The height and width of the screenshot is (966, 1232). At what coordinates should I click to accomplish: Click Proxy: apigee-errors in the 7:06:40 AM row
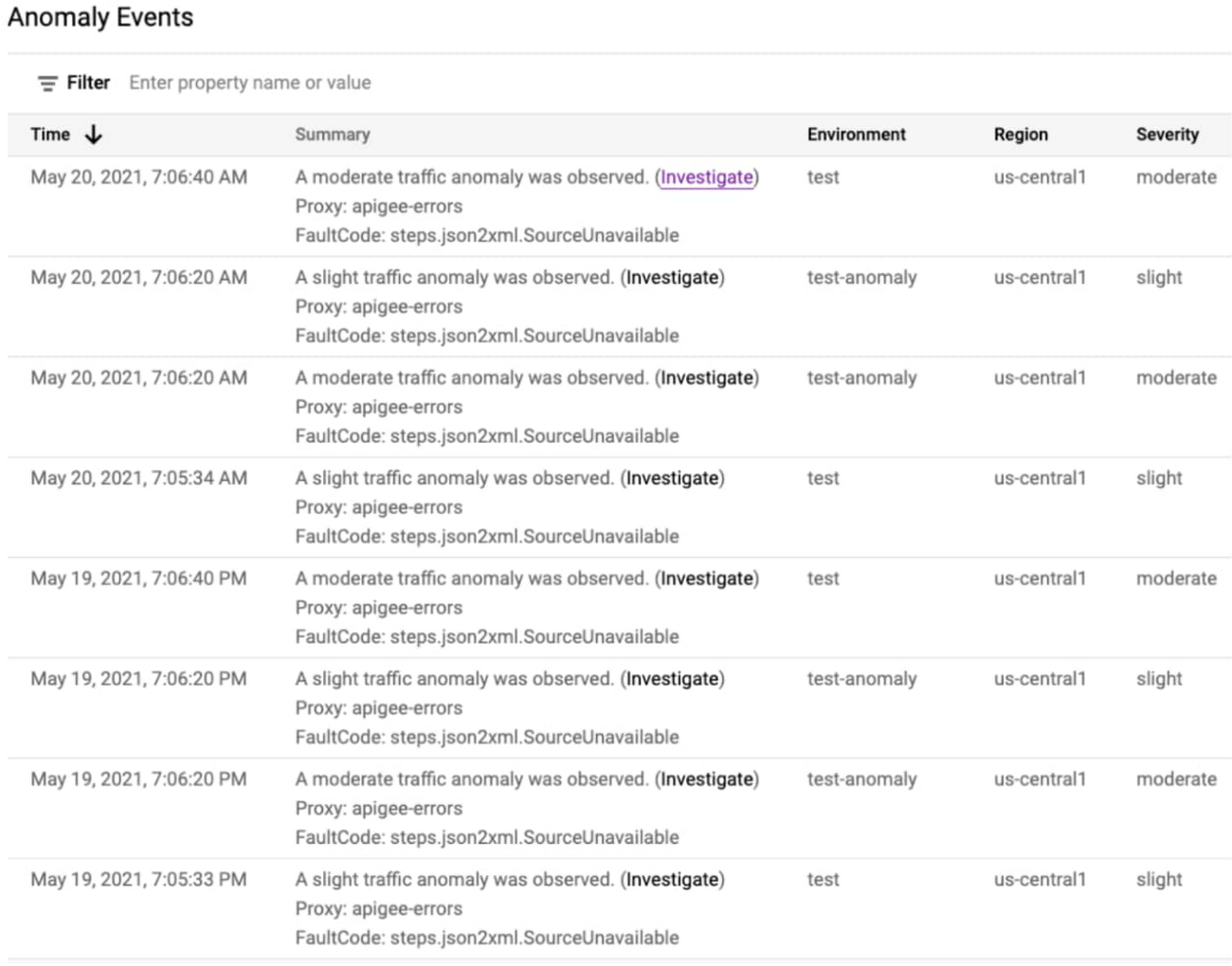[379, 207]
